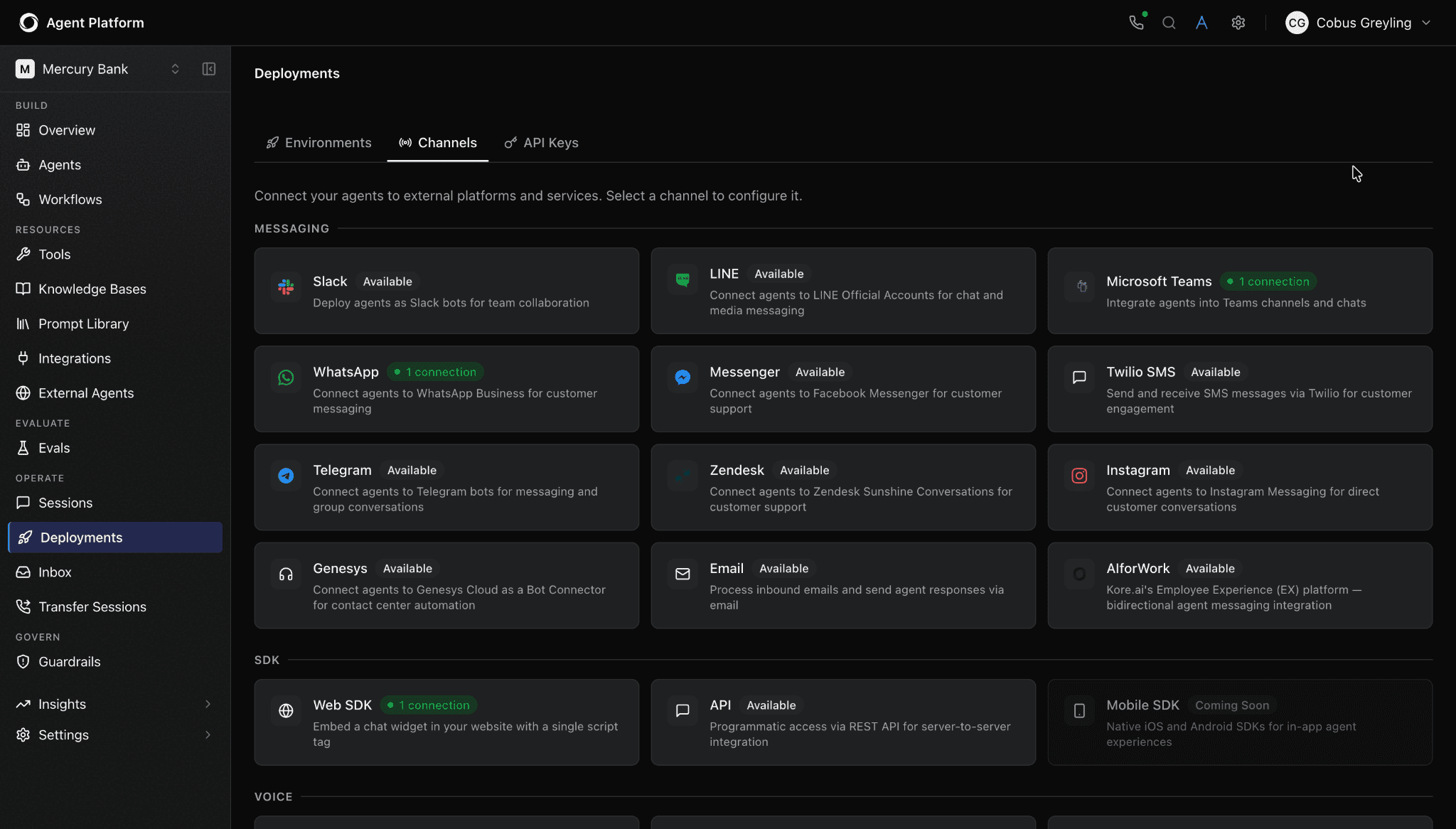
Task: Open External Agents in sidebar
Action: click(x=115, y=393)
